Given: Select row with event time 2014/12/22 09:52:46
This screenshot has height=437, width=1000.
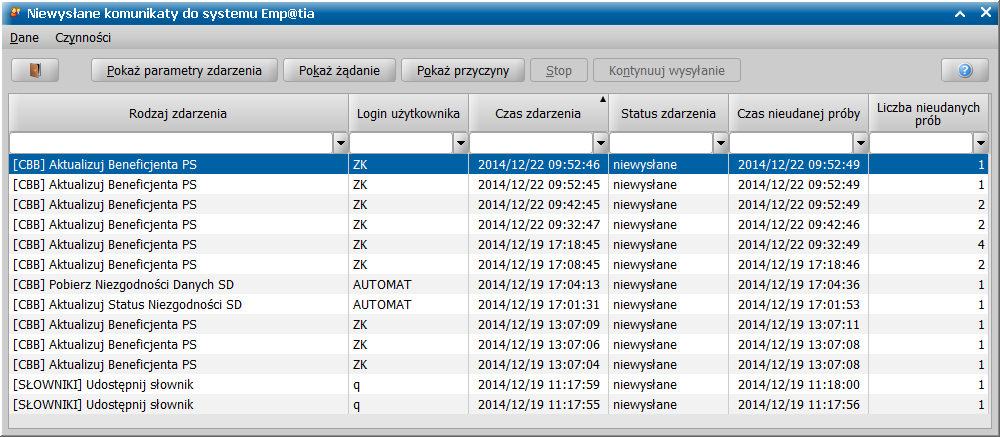Looking at the screenshot, I should (499, 165).
